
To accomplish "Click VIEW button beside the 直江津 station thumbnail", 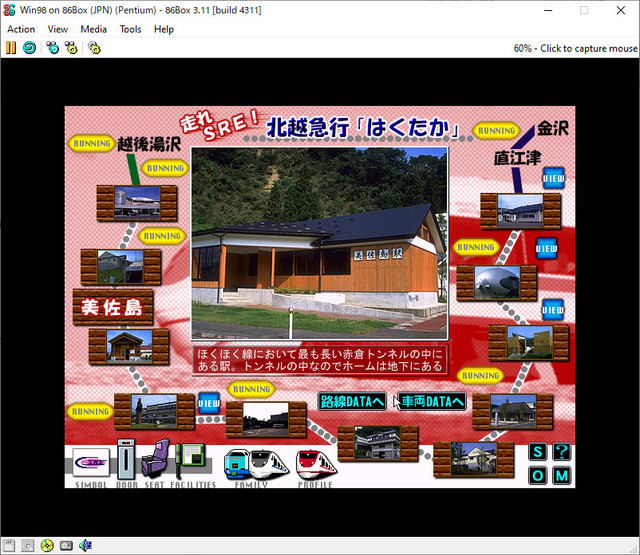I will click(x=553, y=178).
